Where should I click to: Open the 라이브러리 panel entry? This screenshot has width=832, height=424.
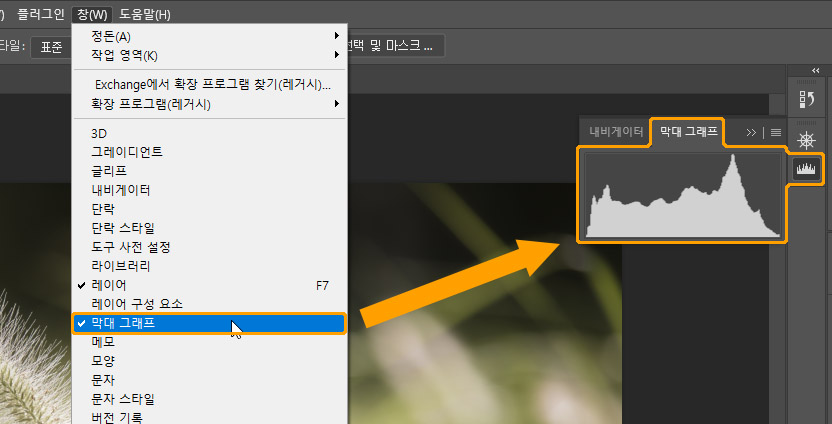(x=209, y=266)
